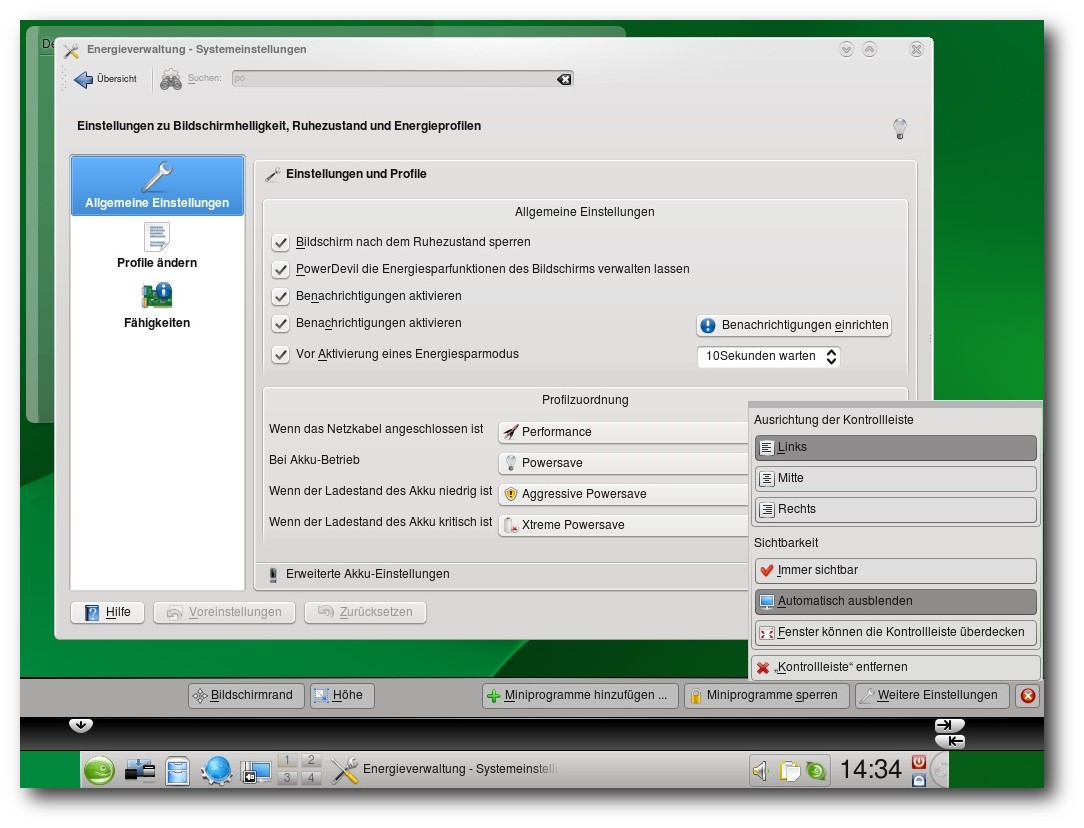Select Allgemeine Einstellungen in sidebar

coord(158,186)
